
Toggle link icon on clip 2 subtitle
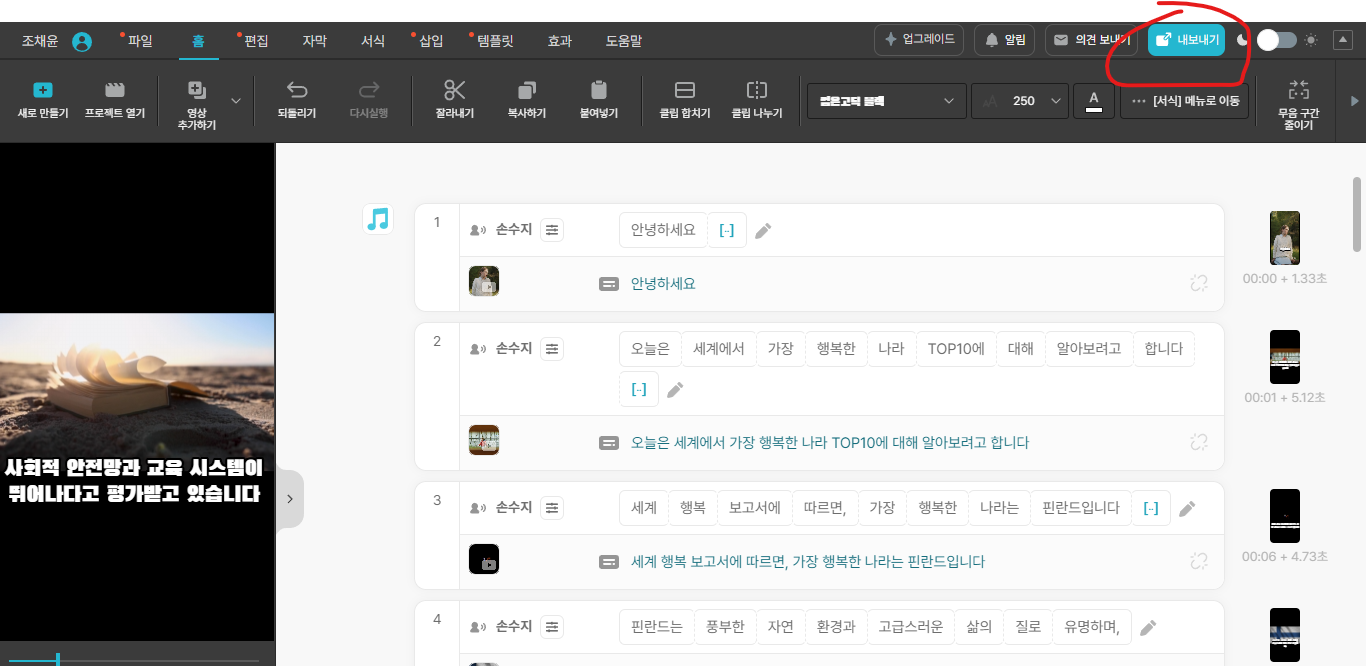coord(1199,442)
